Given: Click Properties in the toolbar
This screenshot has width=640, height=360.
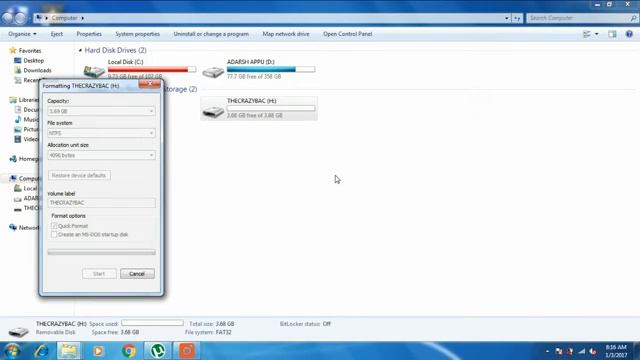Looking at the screenshot, I should tap(89, 34).
